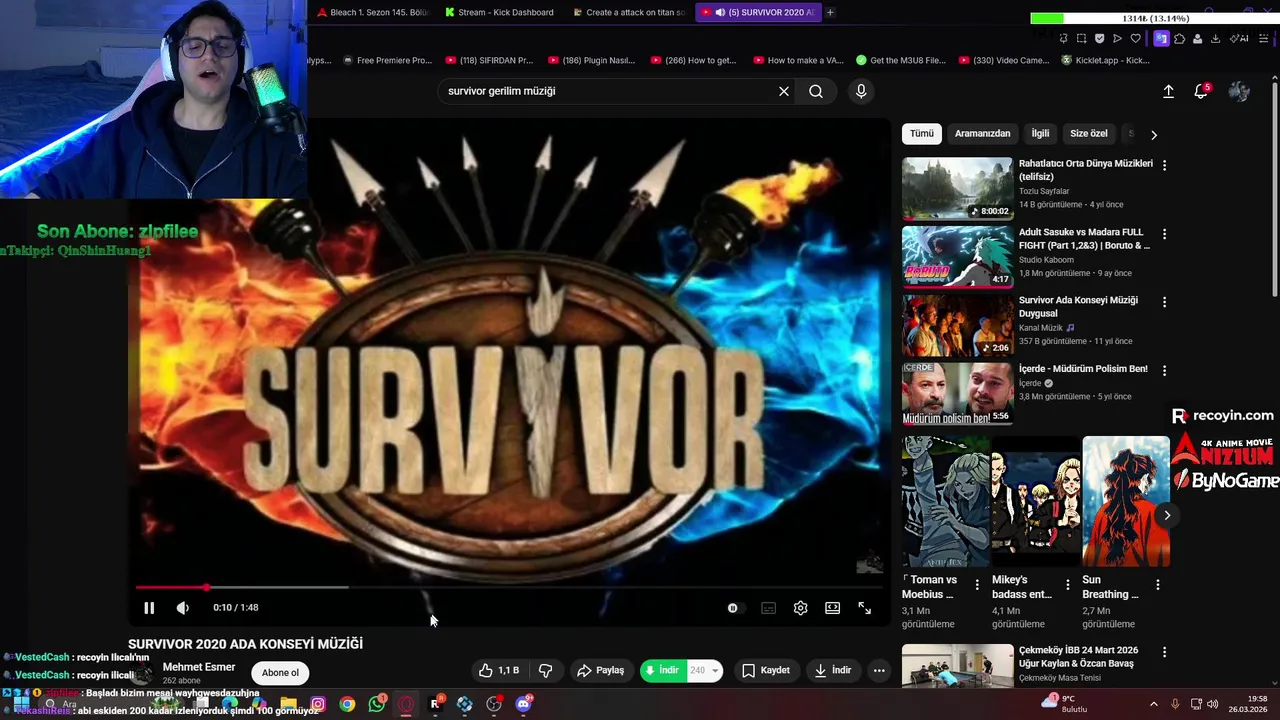
Task: Open the YouTube upload/create icon
Action: [1168, 91]
